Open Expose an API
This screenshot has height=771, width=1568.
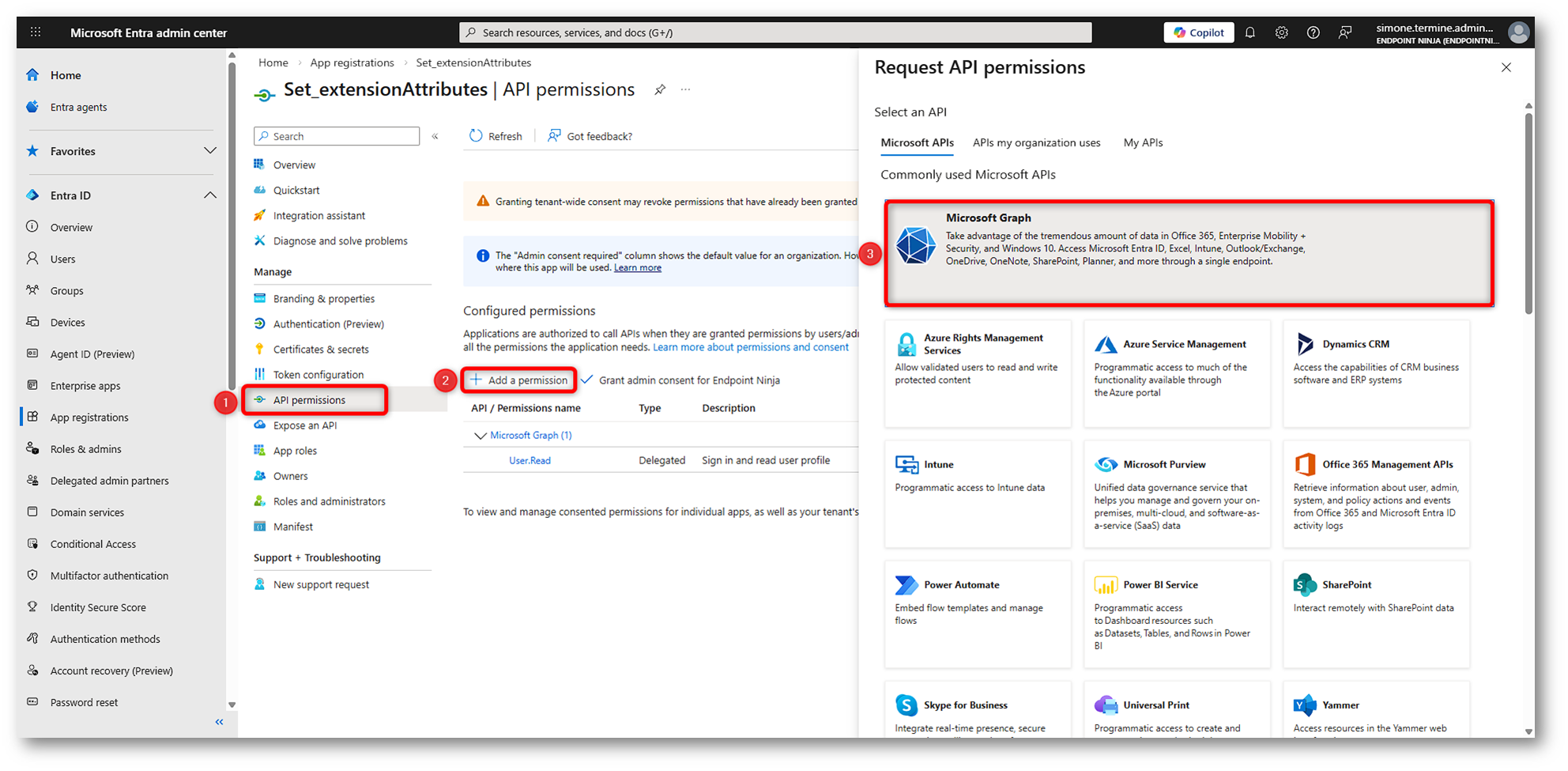[305, 425]
